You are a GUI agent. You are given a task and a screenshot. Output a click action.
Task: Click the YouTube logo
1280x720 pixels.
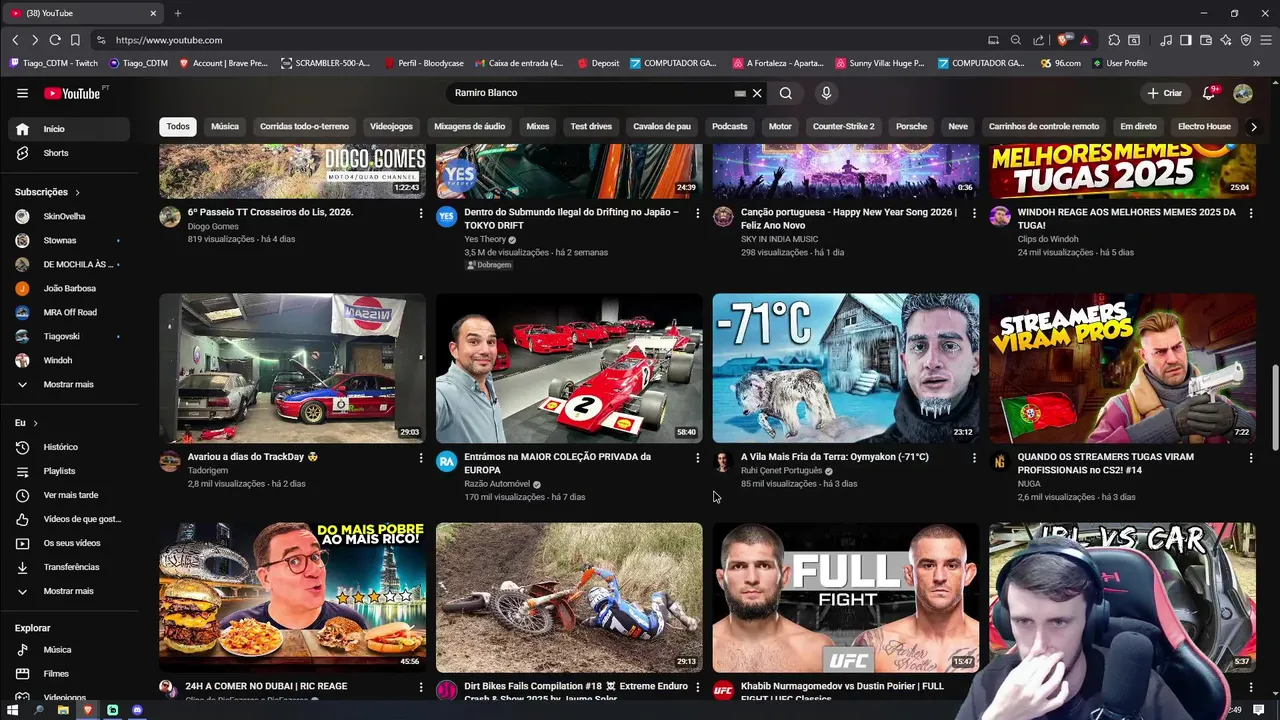[x=73, y=93]
